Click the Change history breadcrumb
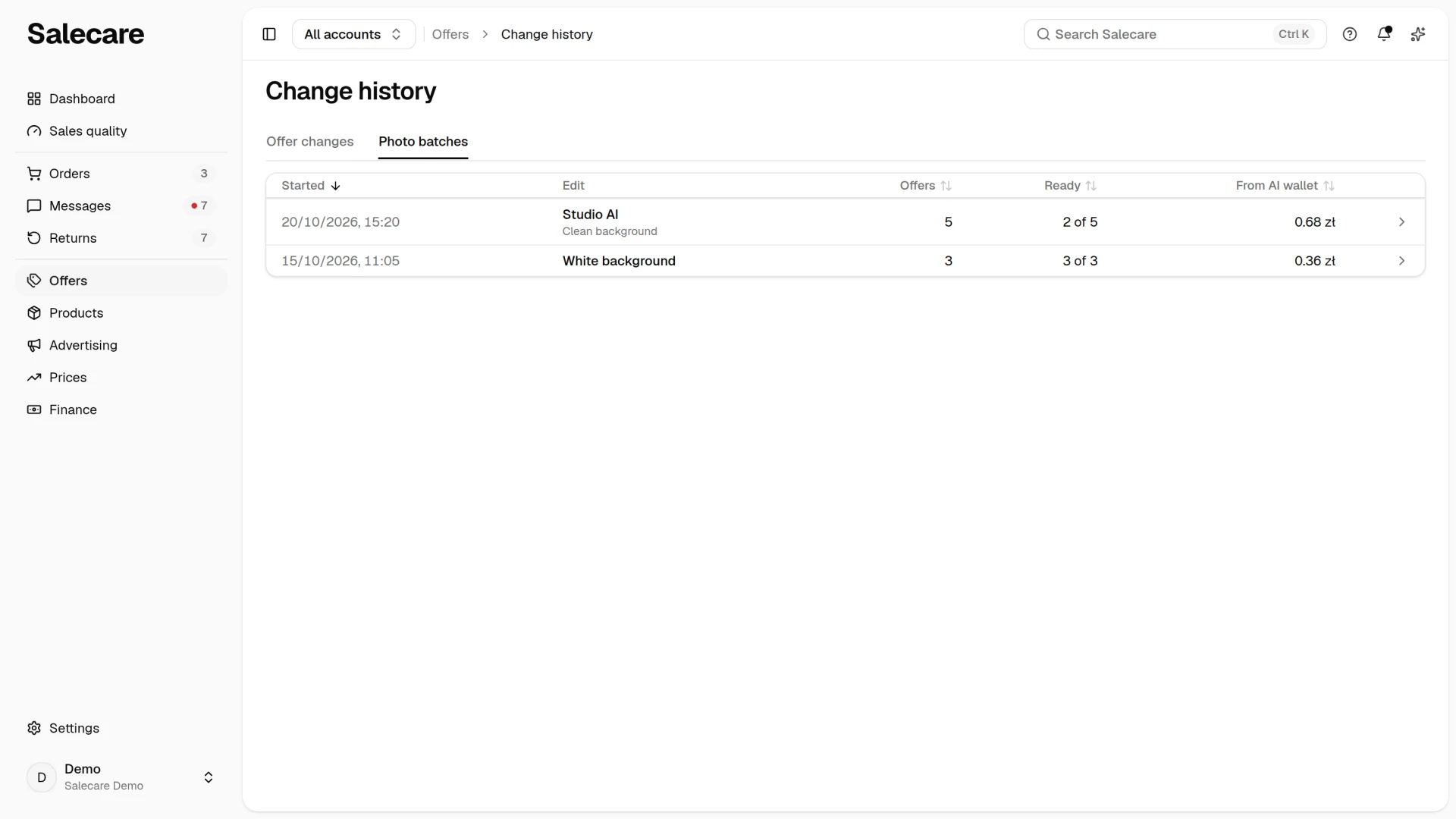The height and width of the screenshot is (819, 1456). pos(547,34)
